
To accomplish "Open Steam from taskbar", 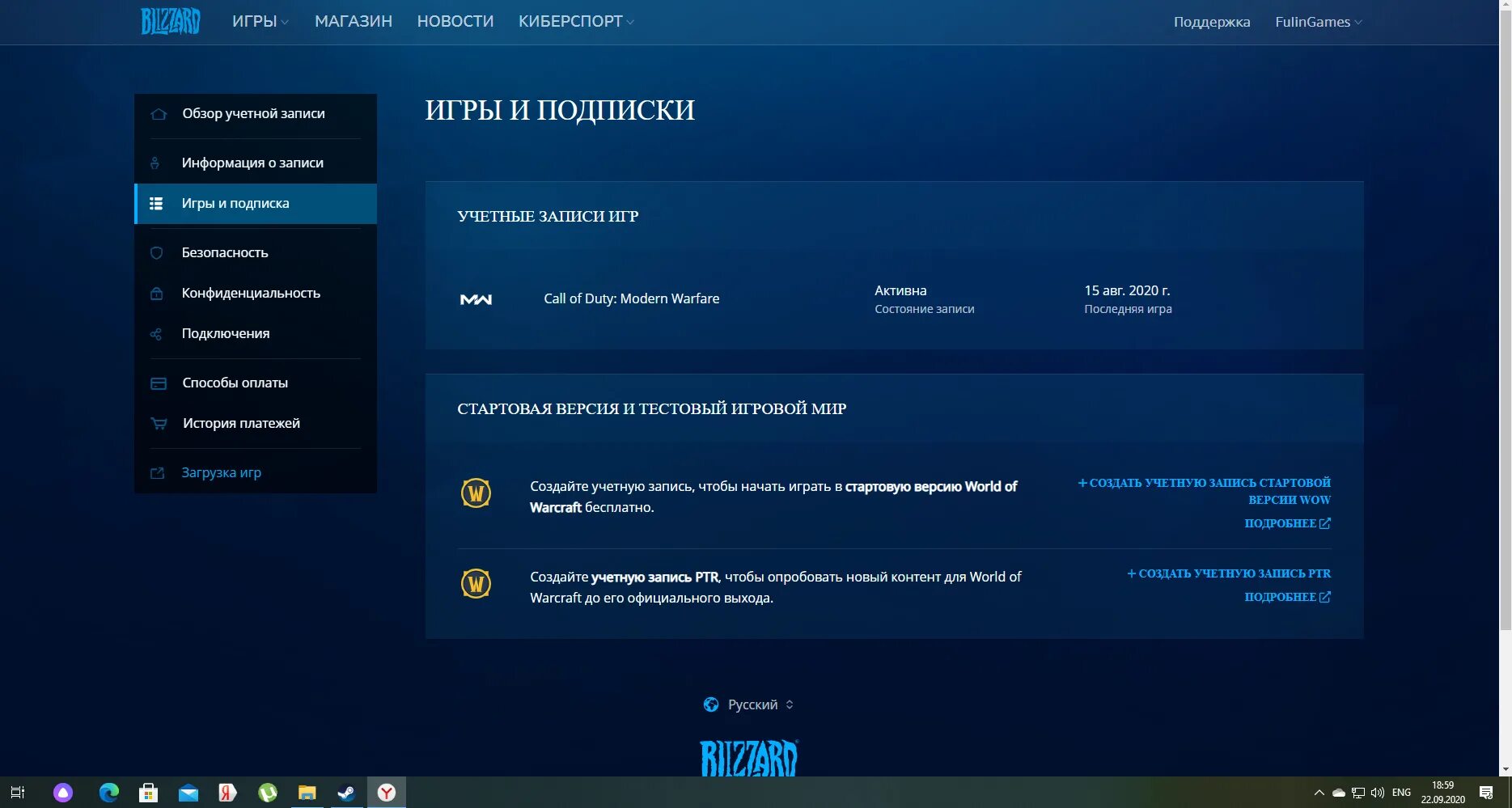I will pyautogui.click(x=346, y=793).
